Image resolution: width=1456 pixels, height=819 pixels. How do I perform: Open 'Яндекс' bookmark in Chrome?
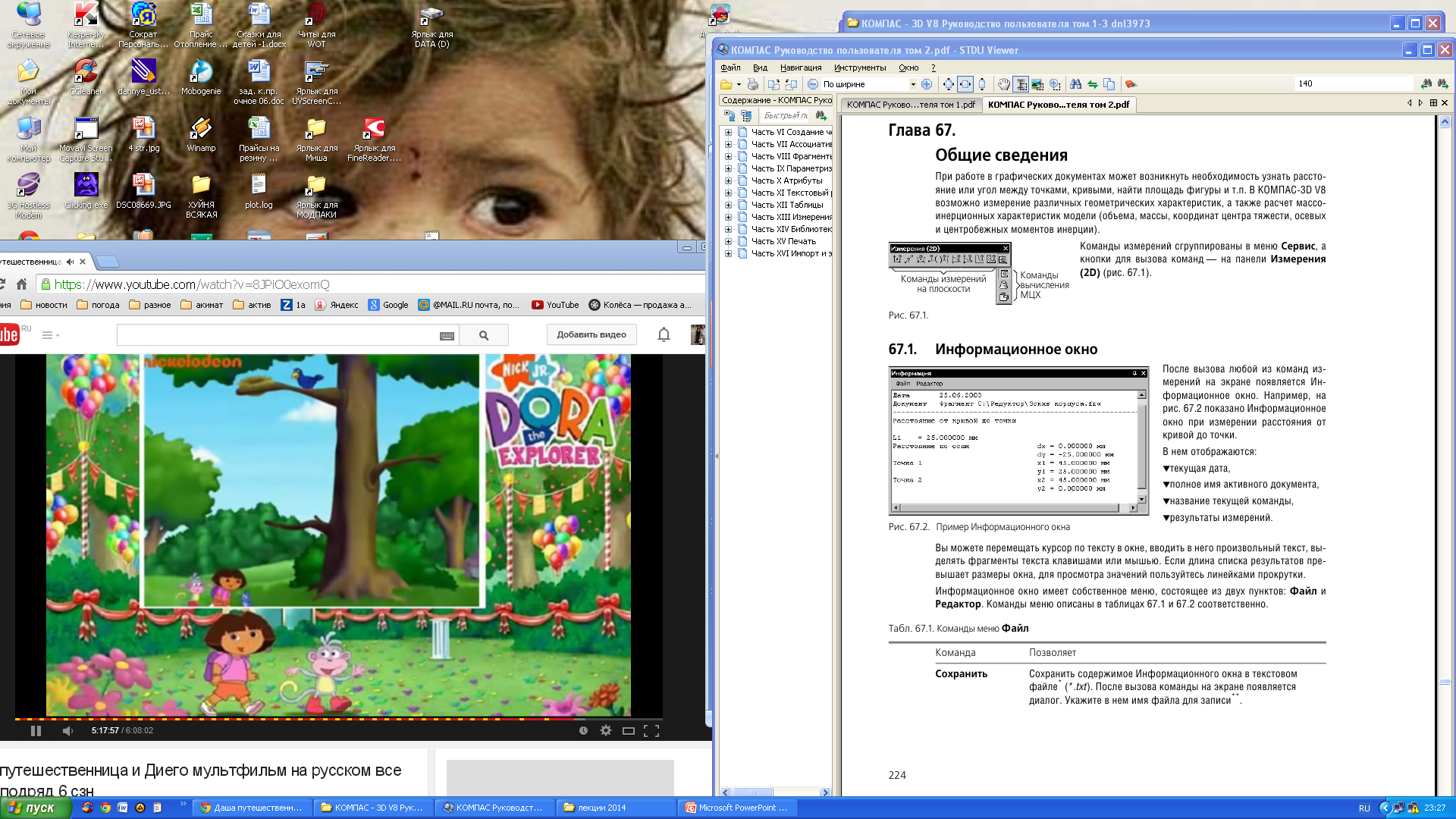[337, 305]
